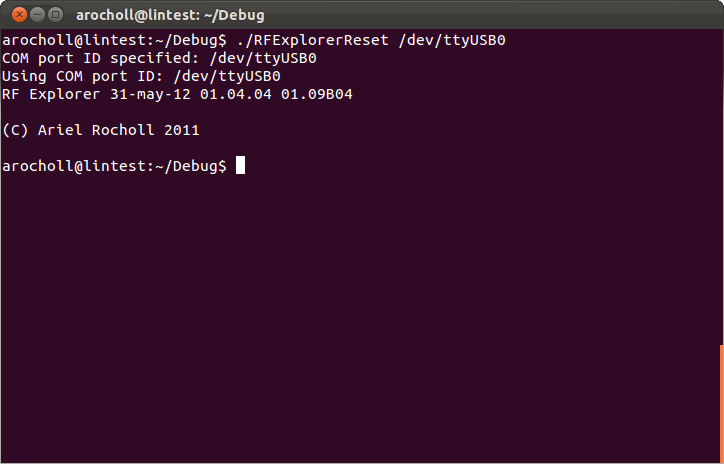724x464 pixels.
Task: Maximize the terminal window
Action: (55, 15)
